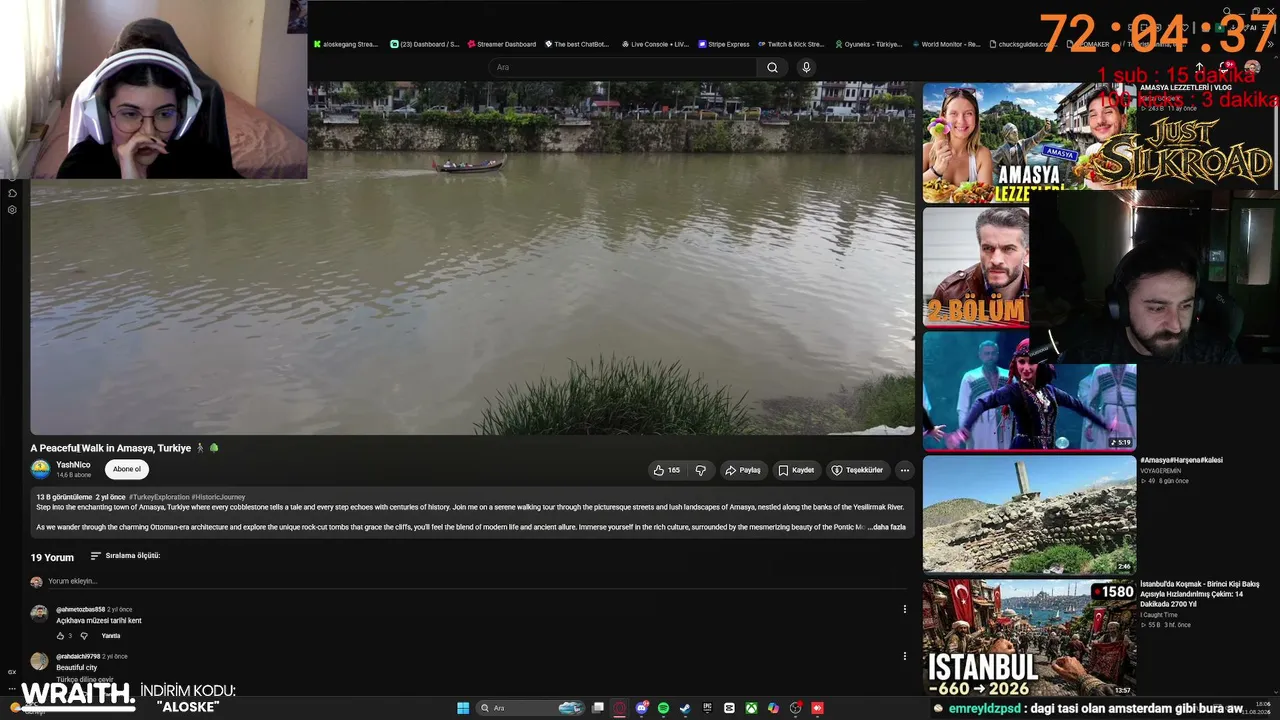Dislike the Amasya walk video
The width and height of the screenshot is (1280, 720).
(x=700, y=470)
